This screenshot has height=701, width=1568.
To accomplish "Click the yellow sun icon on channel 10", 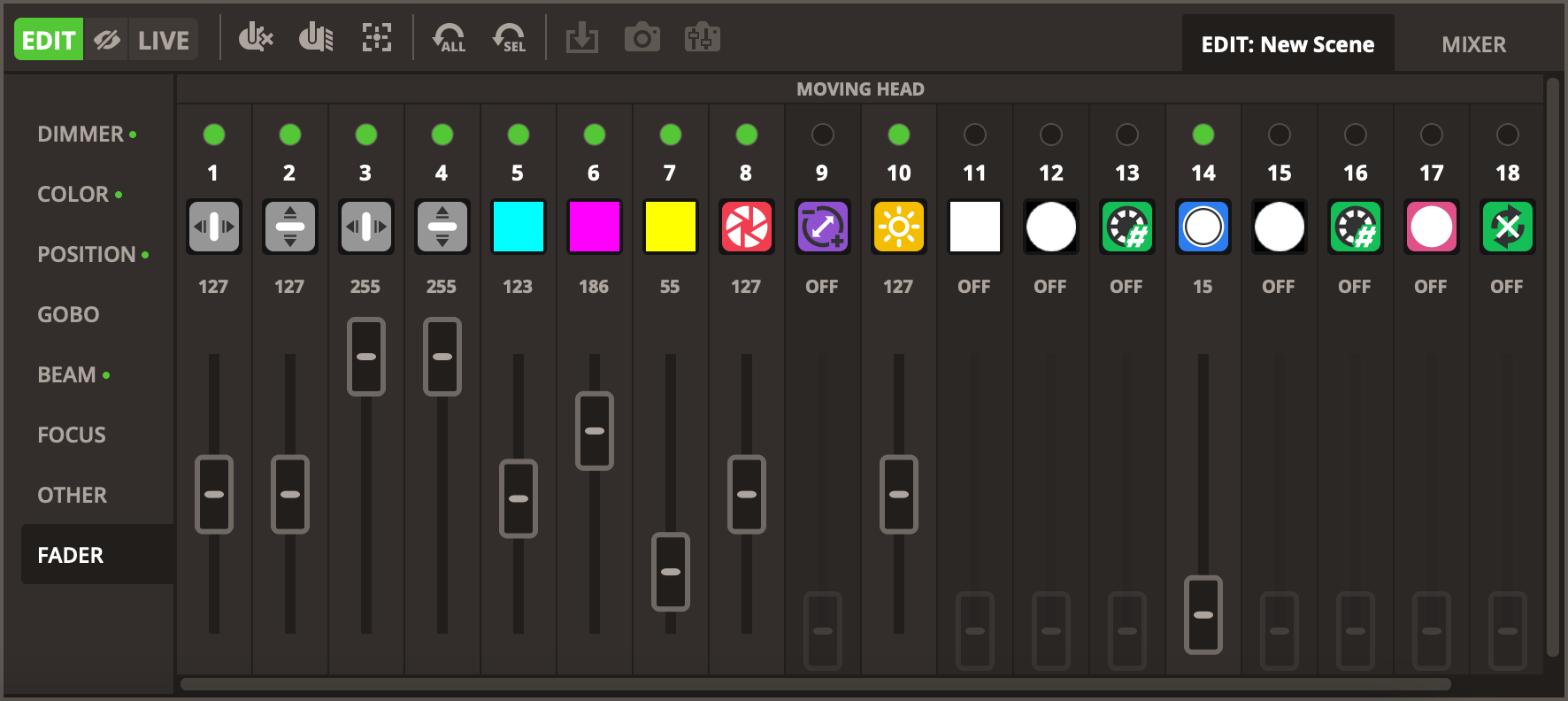I will [898, 227].
